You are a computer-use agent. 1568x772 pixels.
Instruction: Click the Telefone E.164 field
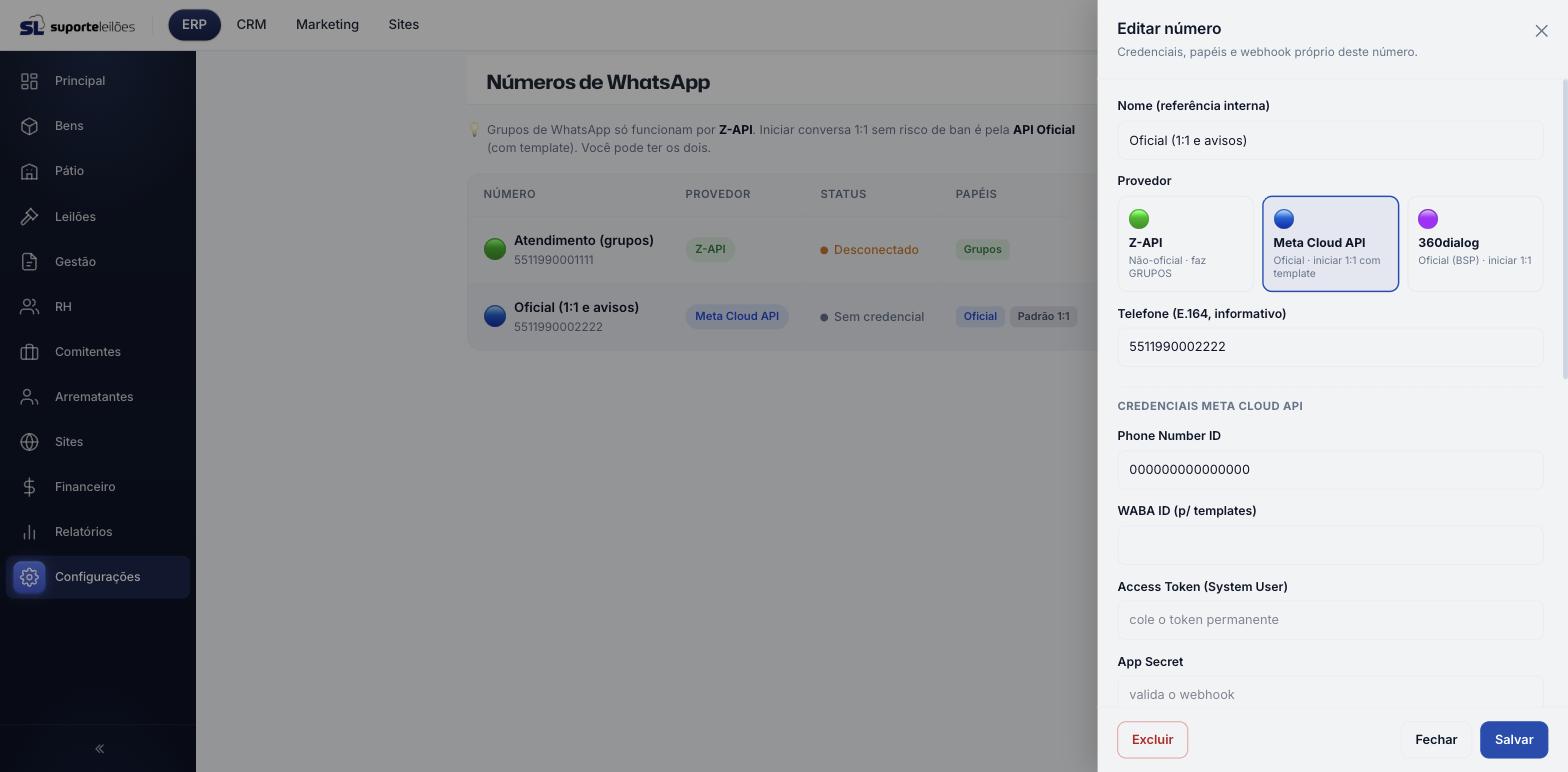pyautogui.click(x=1330, y=347)
